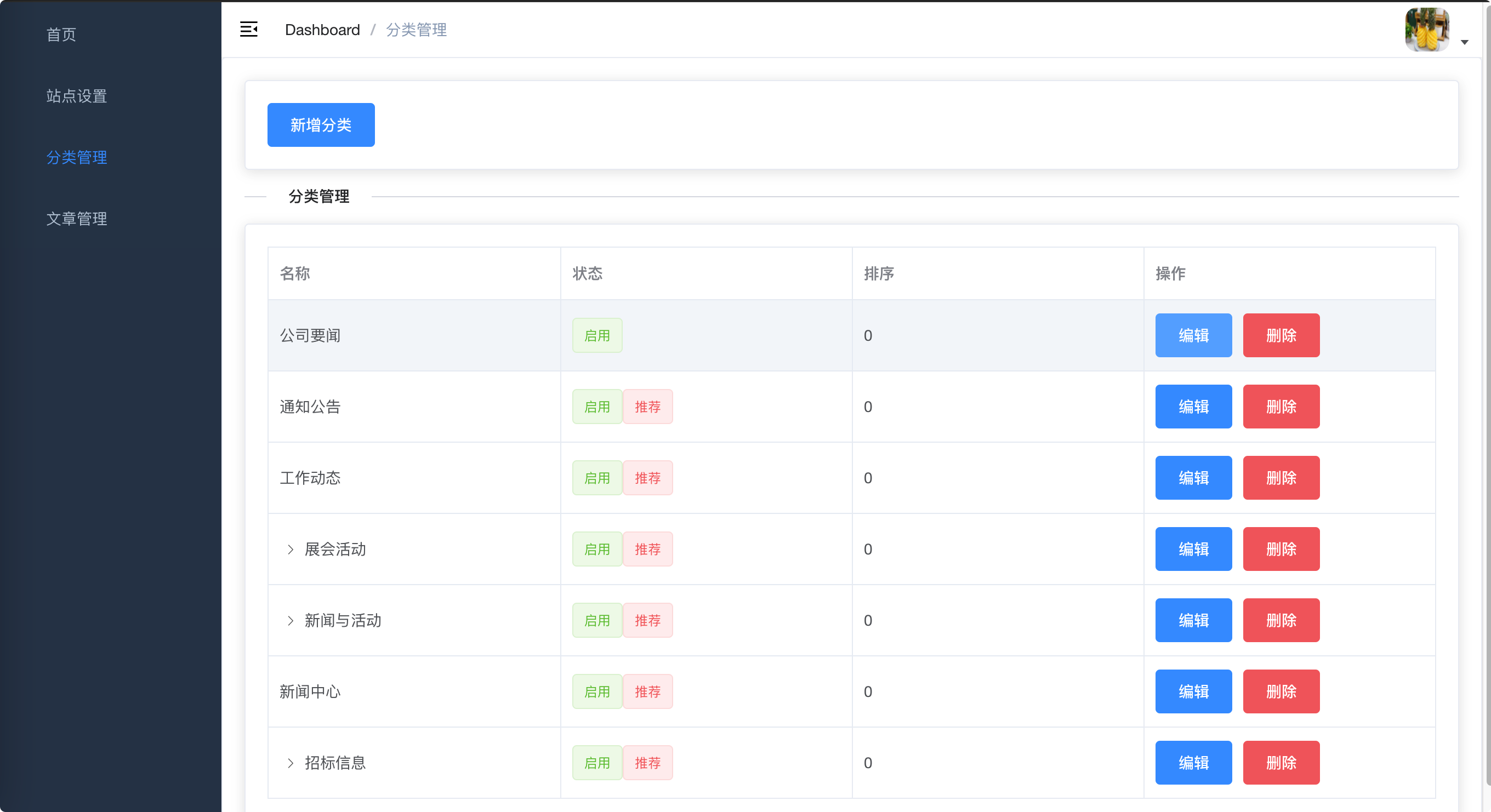Open 站点设置 in the sidebar
This screenshot has height=812, width=1491.
point(76,96)
